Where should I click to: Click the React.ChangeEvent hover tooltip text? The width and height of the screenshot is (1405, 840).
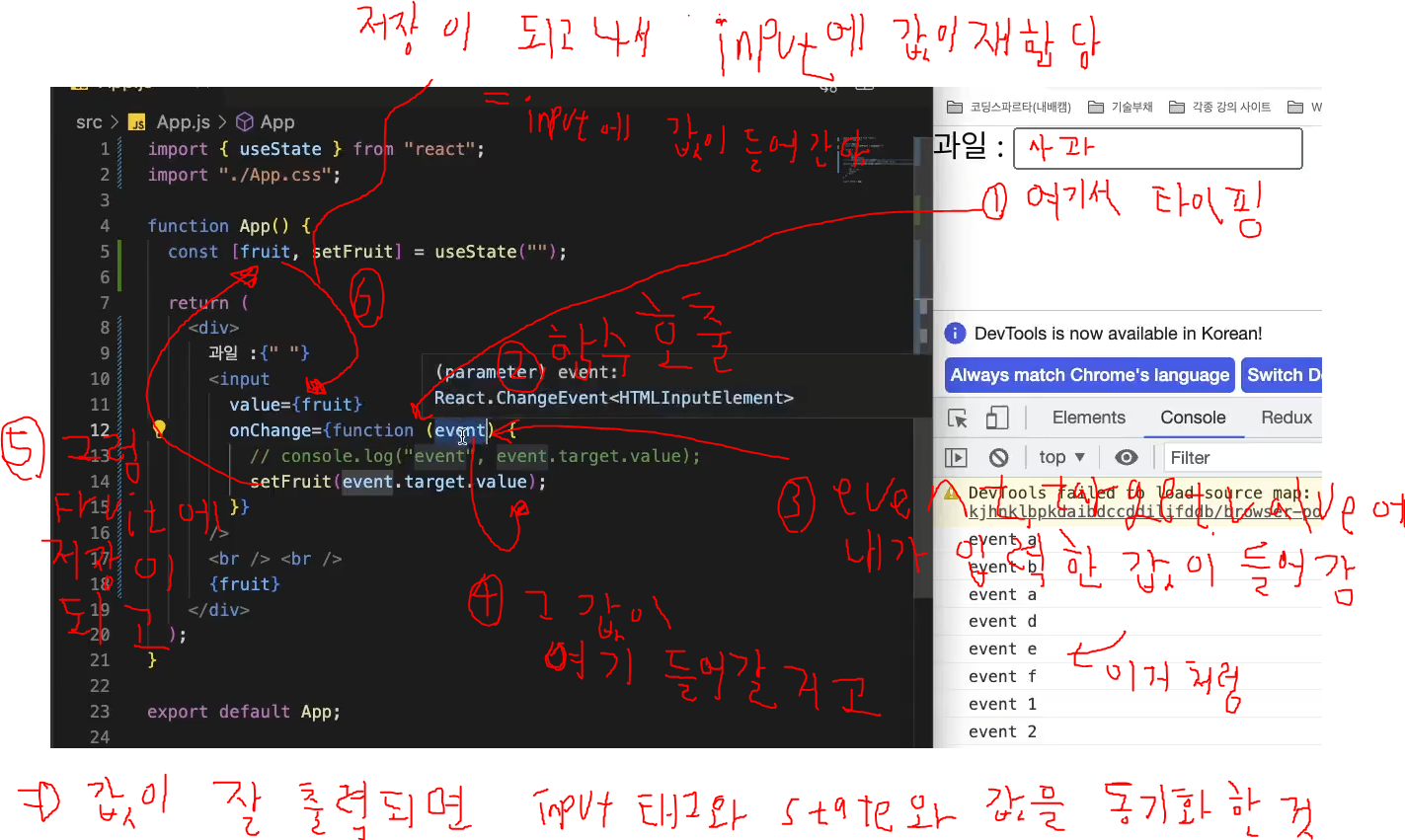[613, 398]
